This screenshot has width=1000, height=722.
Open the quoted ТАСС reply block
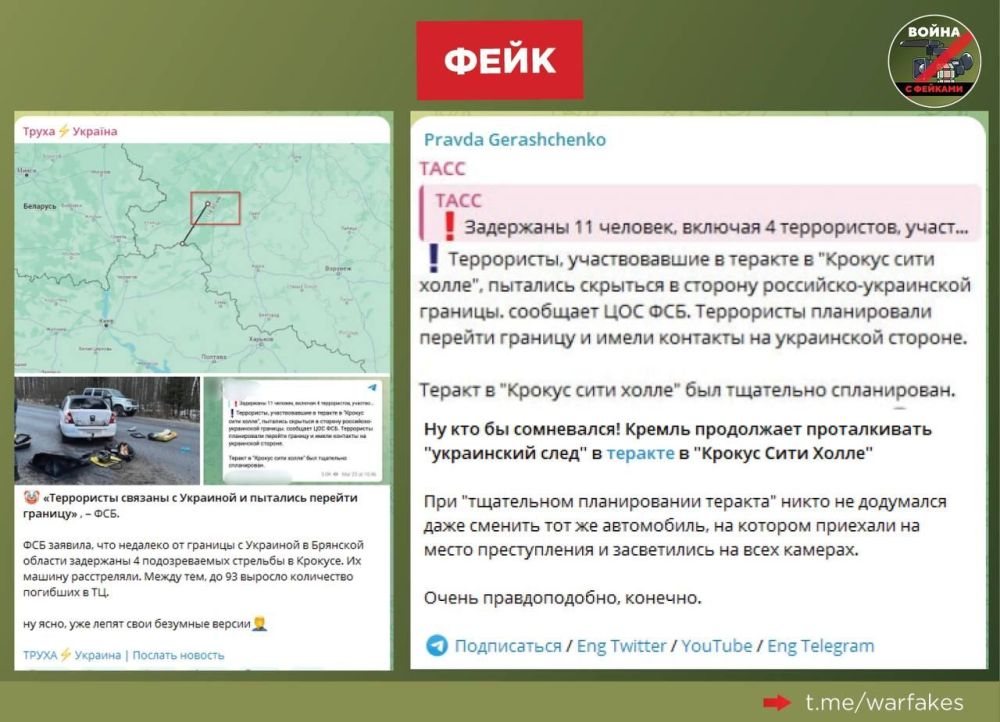[700, 214]
